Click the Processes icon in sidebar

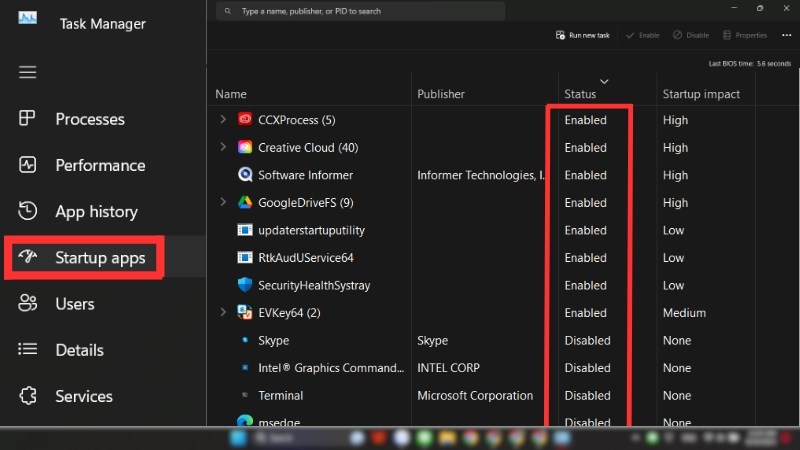(x=28, y=119)
